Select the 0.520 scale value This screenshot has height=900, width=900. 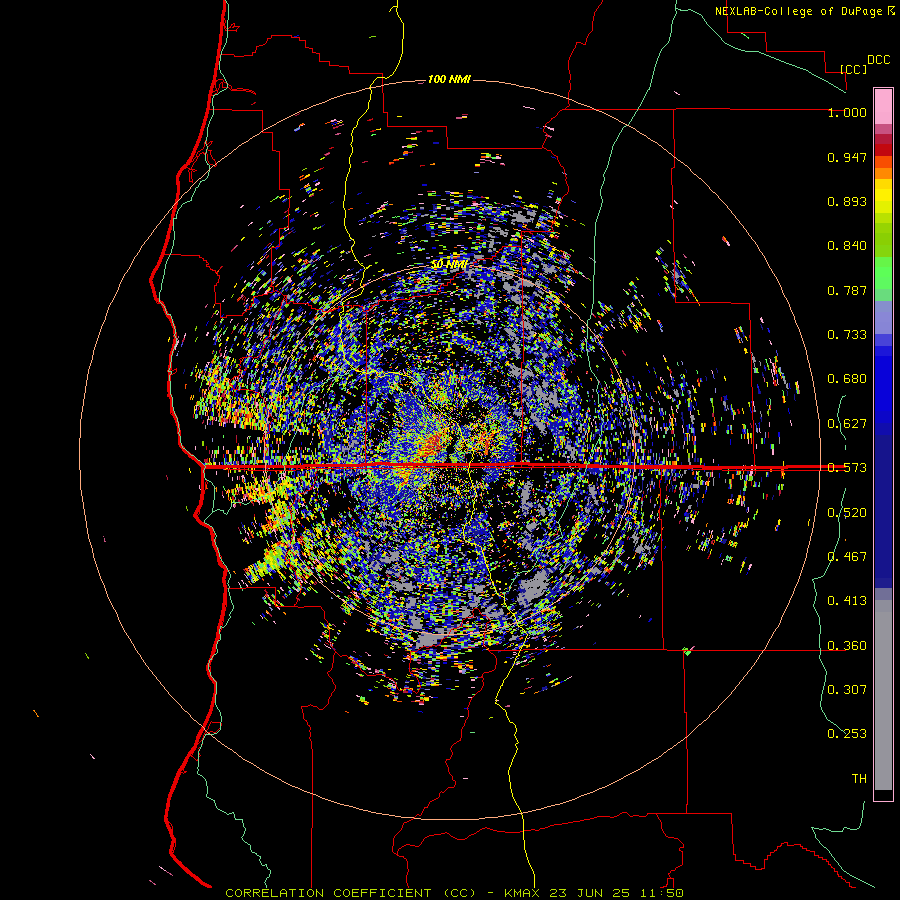point(847,513)
